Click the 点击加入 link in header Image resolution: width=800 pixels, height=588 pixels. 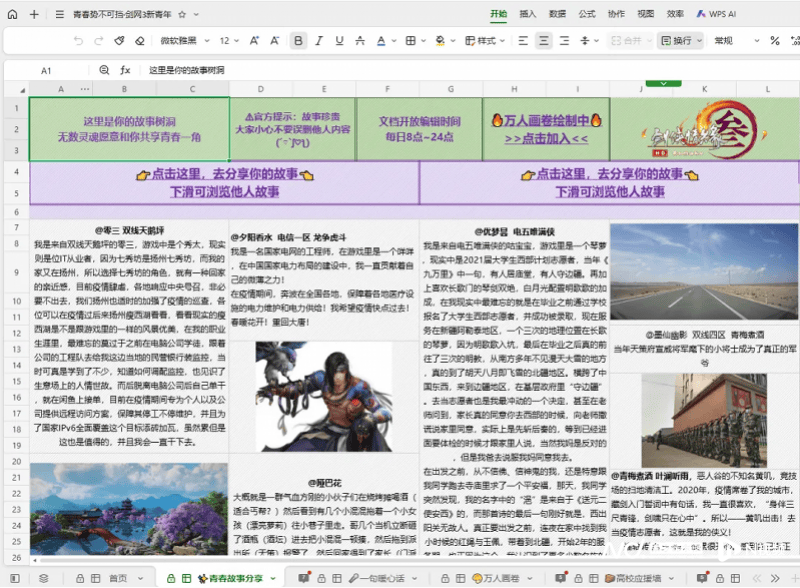546,138
